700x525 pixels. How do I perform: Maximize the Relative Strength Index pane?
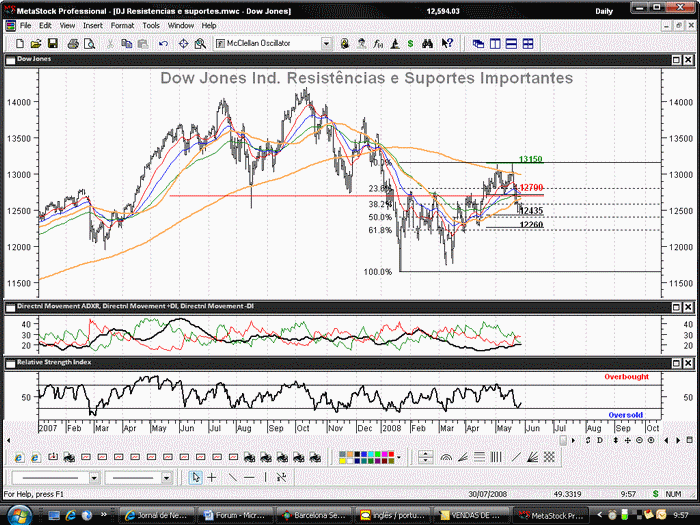(676, 363)
